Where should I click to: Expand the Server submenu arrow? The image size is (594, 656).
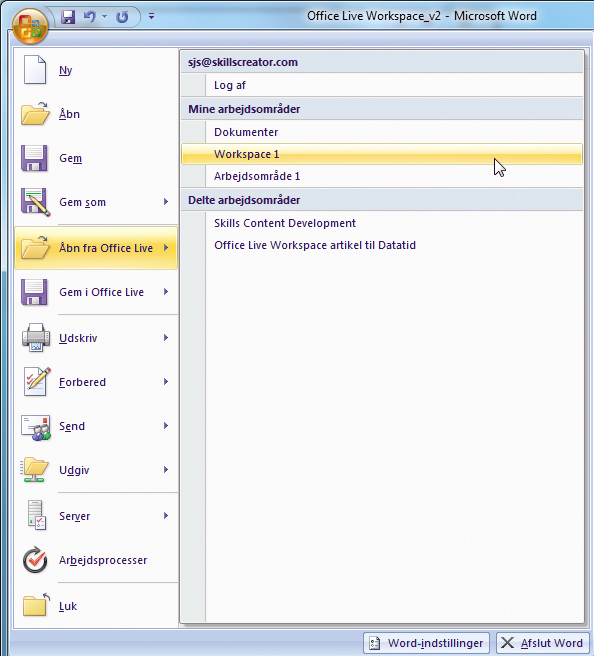pos(166,515)
